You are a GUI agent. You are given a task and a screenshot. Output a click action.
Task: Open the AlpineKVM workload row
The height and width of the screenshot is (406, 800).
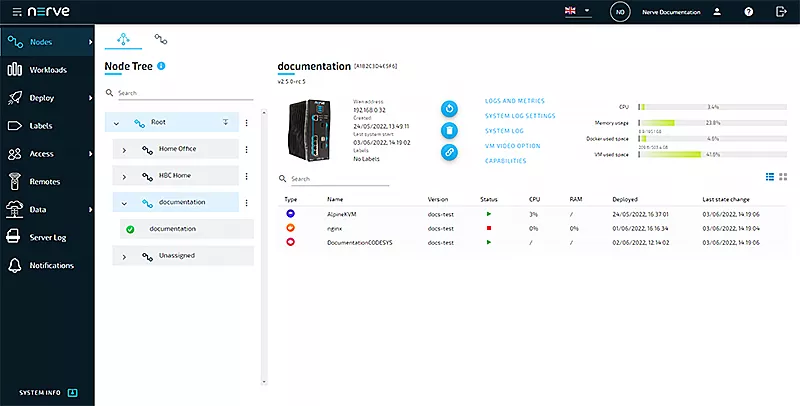(x=532, y=214)
